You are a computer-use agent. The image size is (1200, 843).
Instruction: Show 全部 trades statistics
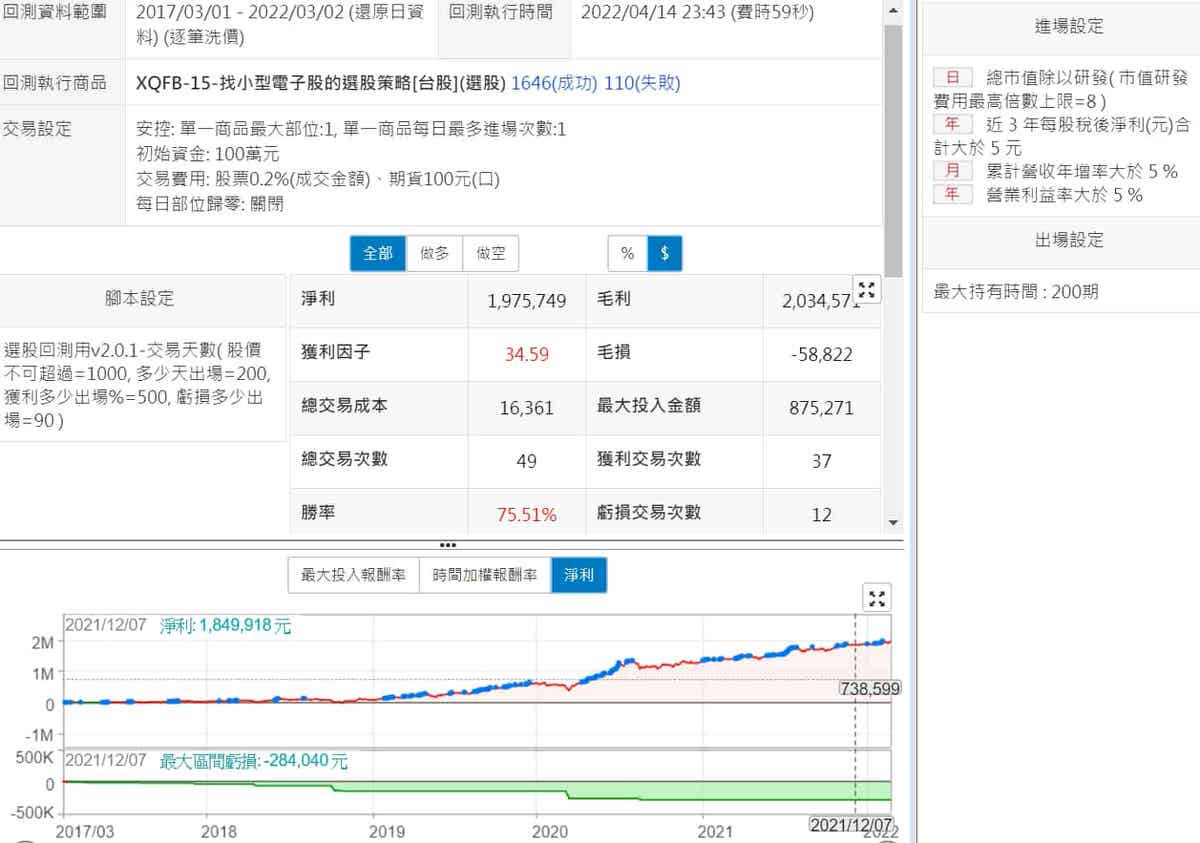tap(378, 254)
